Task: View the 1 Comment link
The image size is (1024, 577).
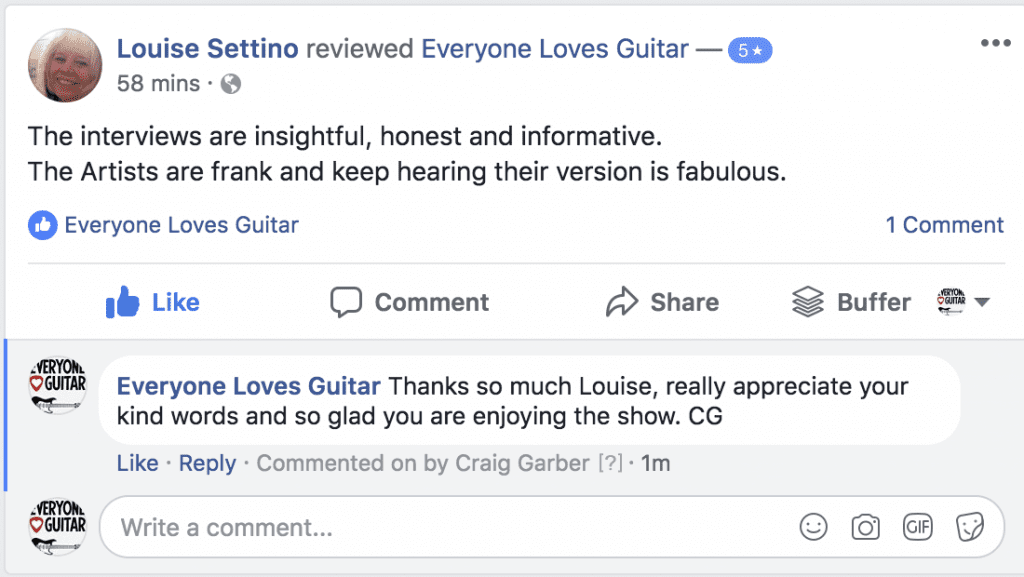Action: coord(944,225)
